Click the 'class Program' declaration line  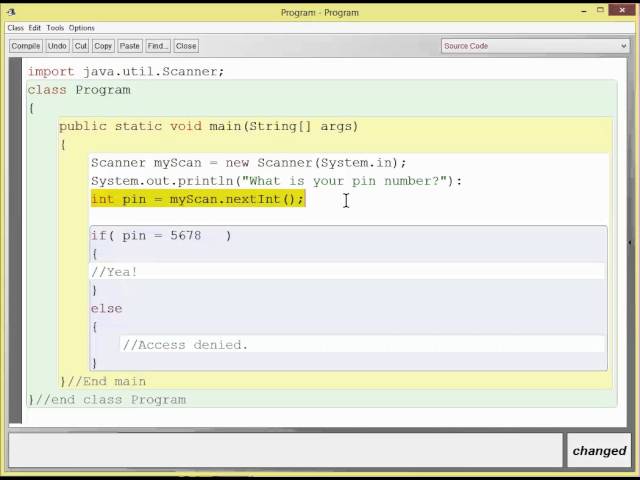(x=79, y=90)
